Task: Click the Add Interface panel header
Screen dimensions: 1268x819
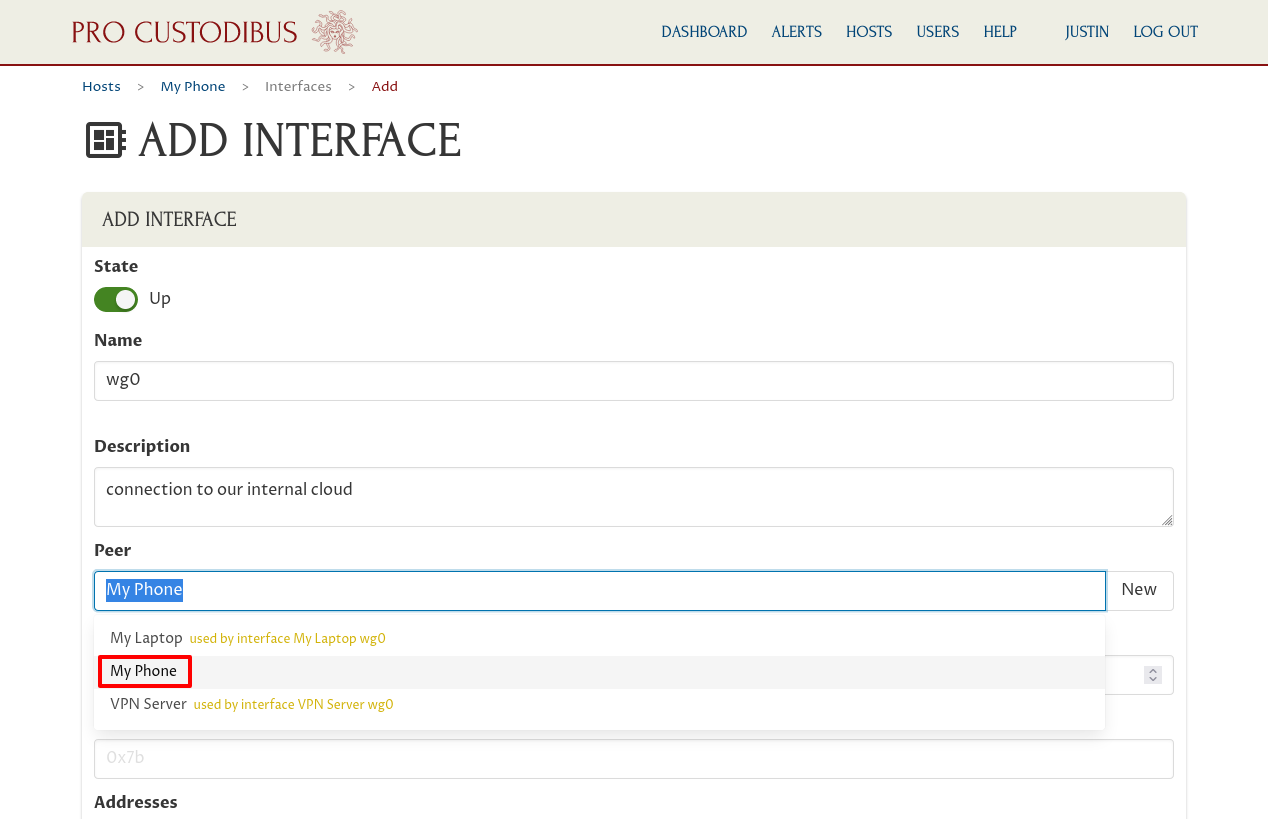Action: [634, 220]
